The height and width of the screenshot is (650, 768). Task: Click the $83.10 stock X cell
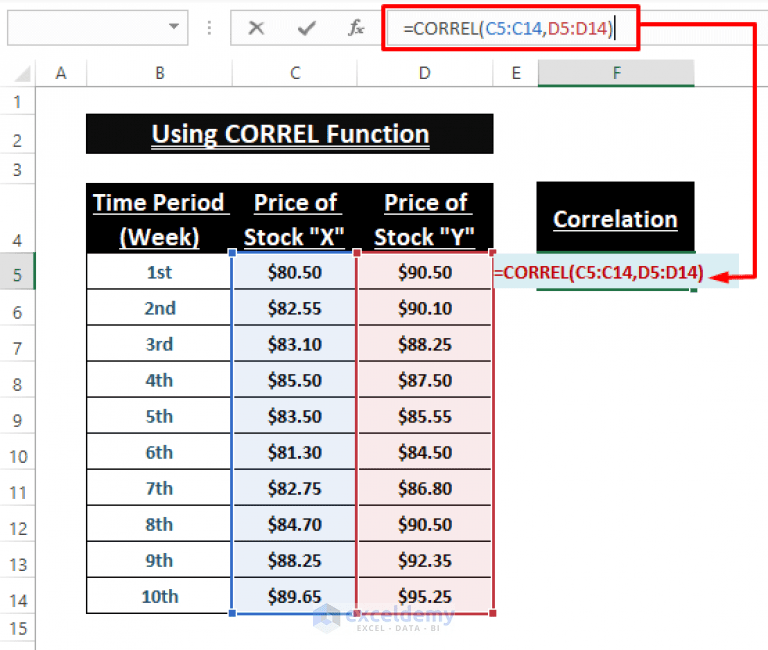tap(294, 344)
